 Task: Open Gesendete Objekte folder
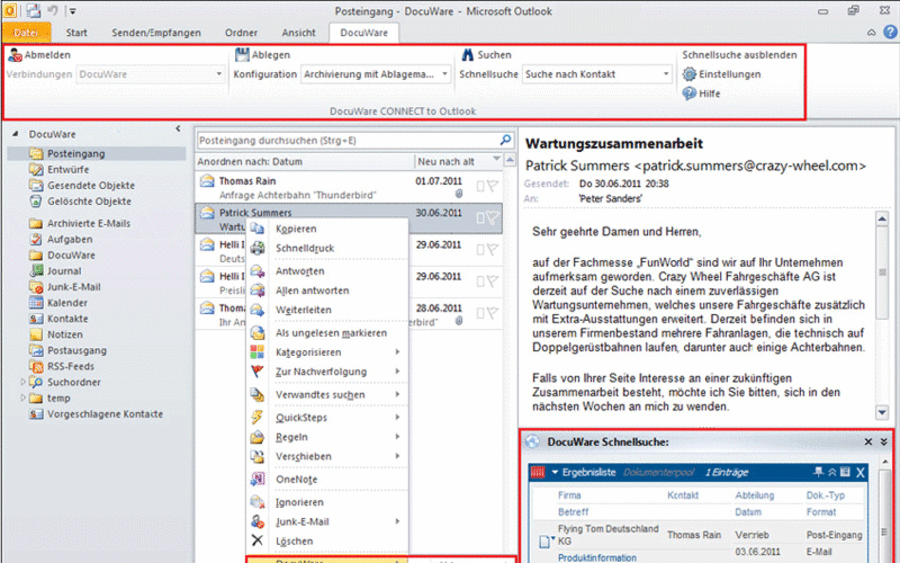coord(91,185)
